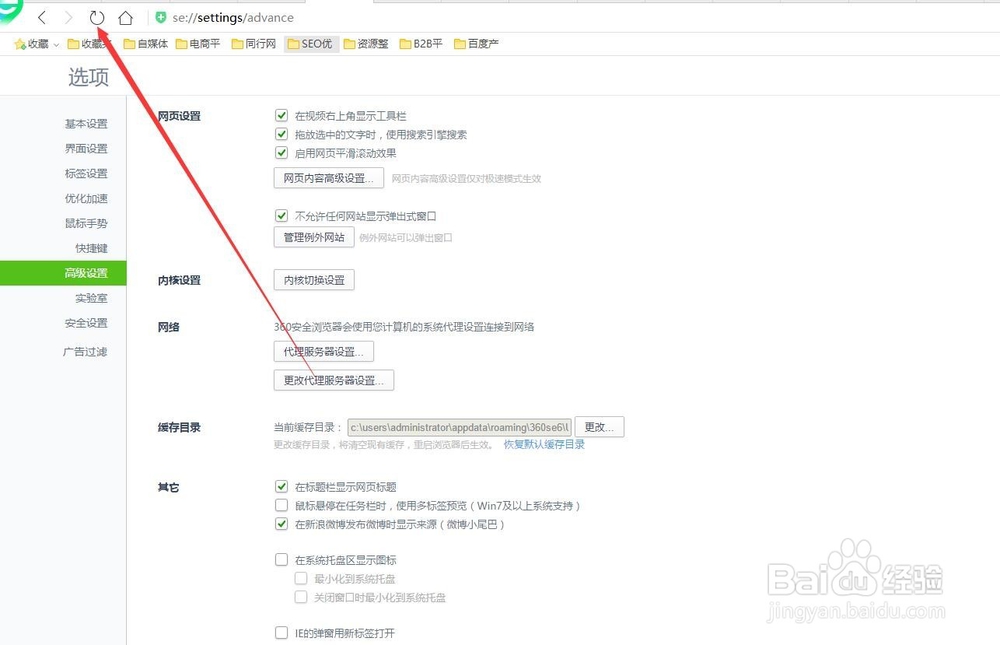Expand the 收藏 dropdown arrow
1000x645 pixels.
tap(57, 43)
